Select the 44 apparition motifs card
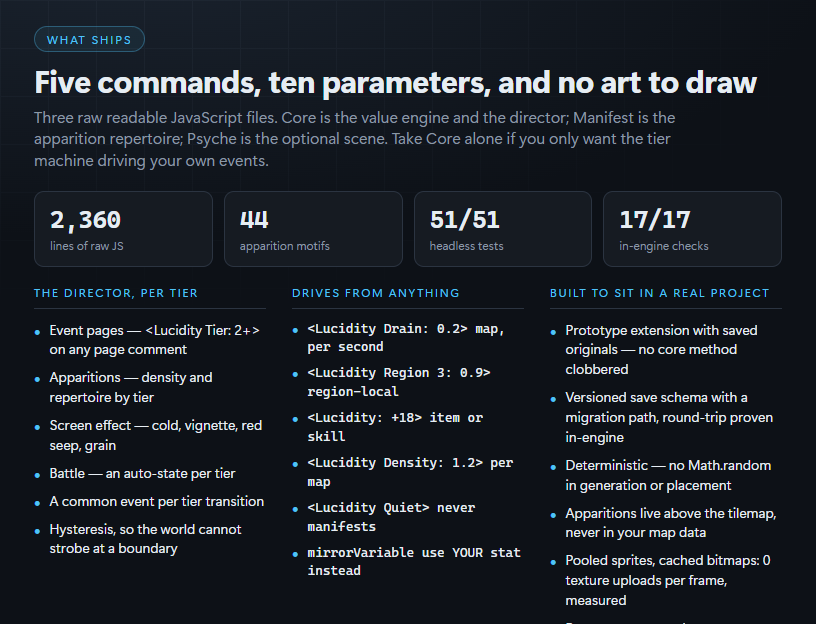 pyautogui.click(x=313, y=229)
